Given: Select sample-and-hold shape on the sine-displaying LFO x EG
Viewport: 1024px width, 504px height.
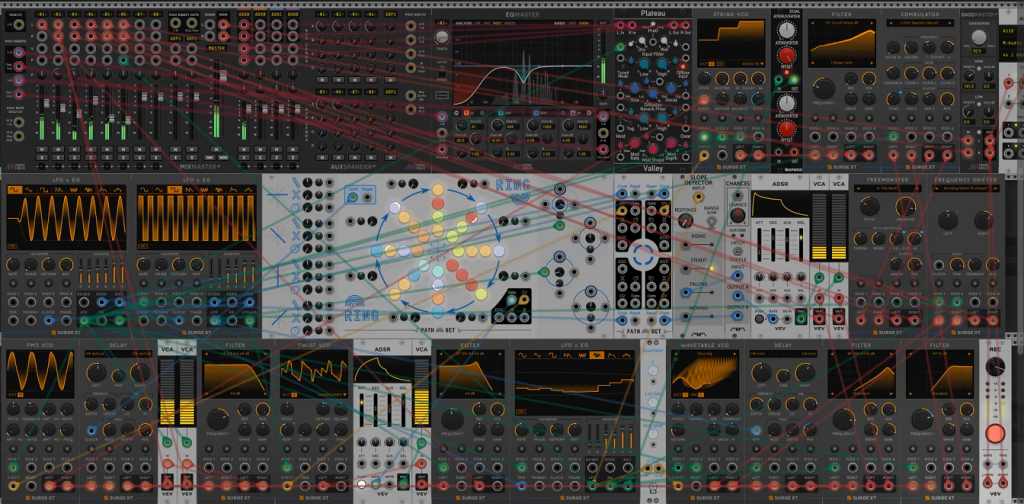Looking at the screenshot, I should 89,189.
